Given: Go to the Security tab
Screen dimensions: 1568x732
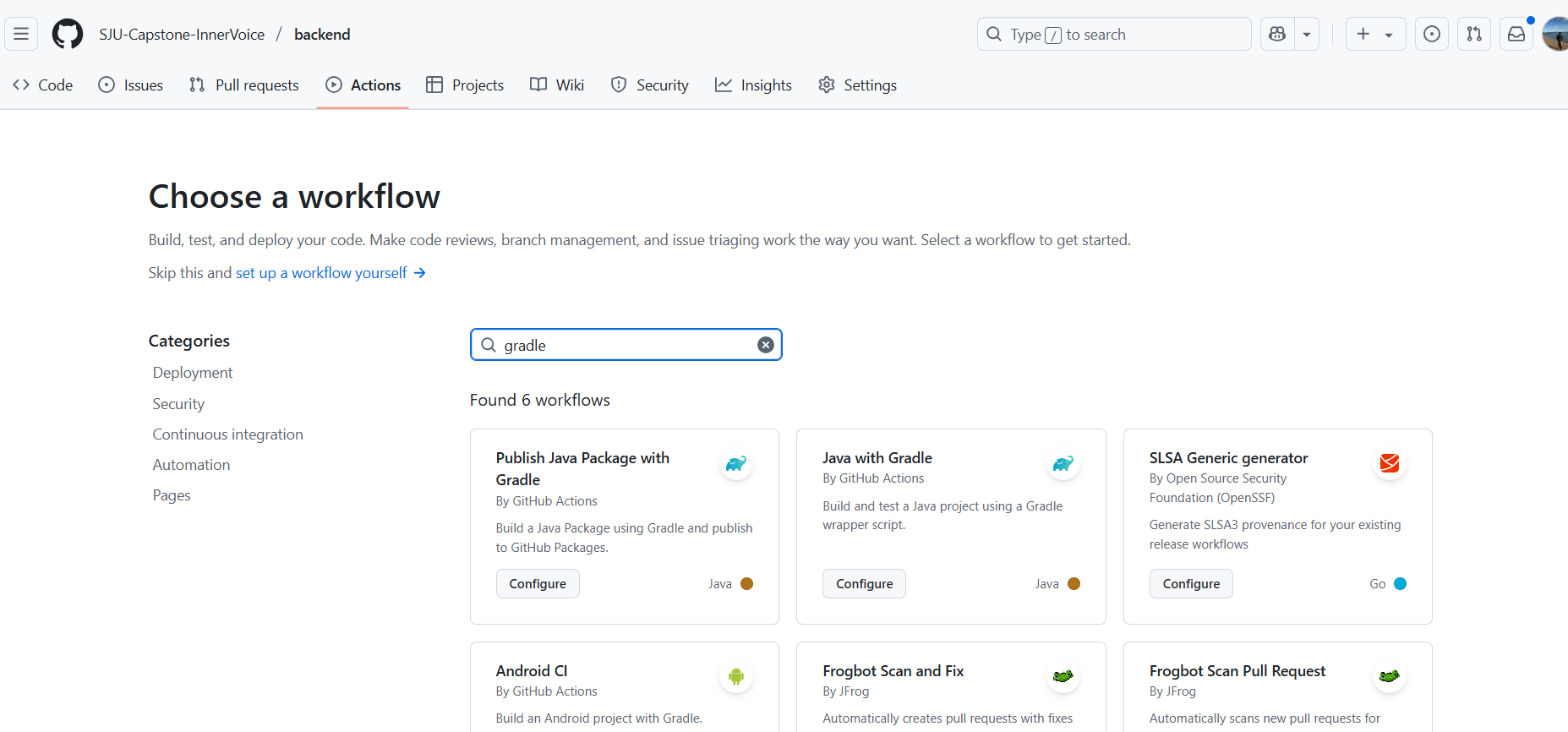Looking at the screenshot, I should tap(650, 85).
